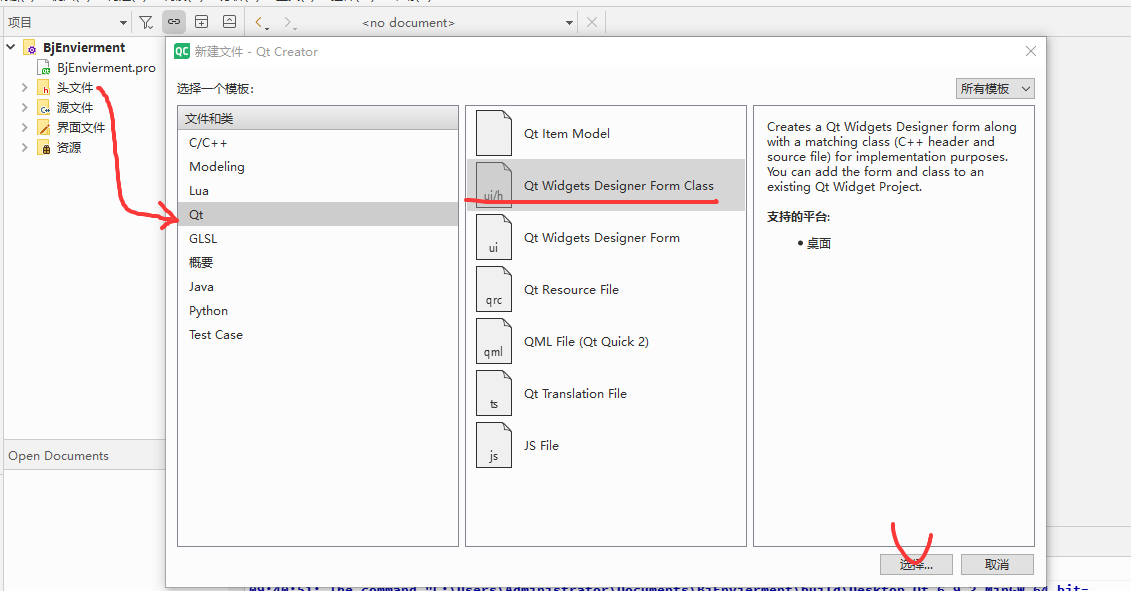Click the filter tree funnel icon
This screenshot has width=1131, height=591.
click(x=146, y=22)
